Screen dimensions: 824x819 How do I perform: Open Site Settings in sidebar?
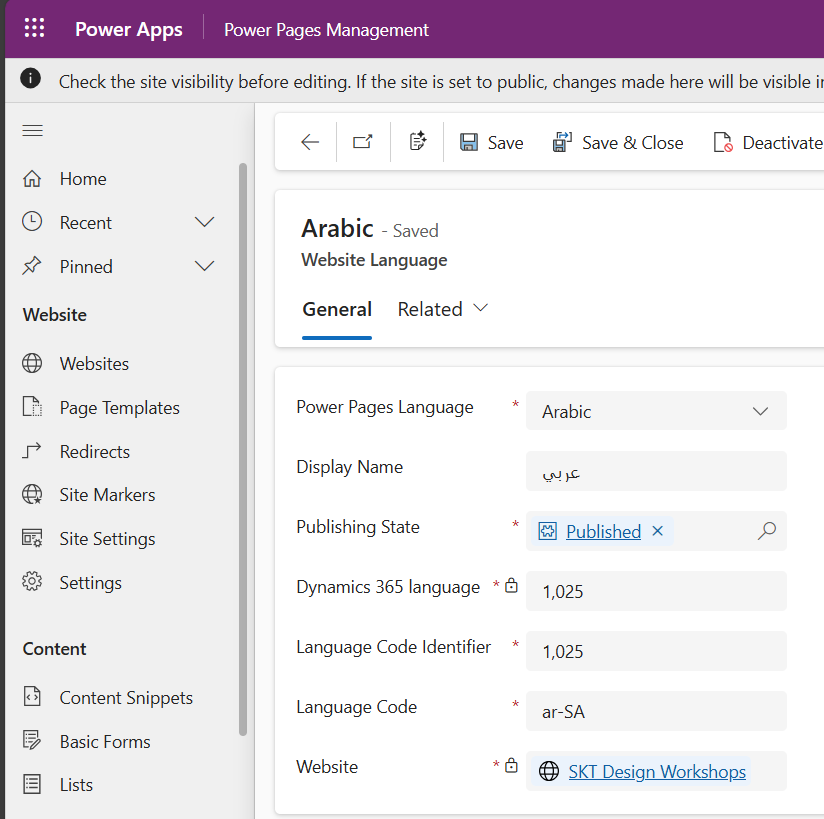pyautogui.click(x=107, y=539)
